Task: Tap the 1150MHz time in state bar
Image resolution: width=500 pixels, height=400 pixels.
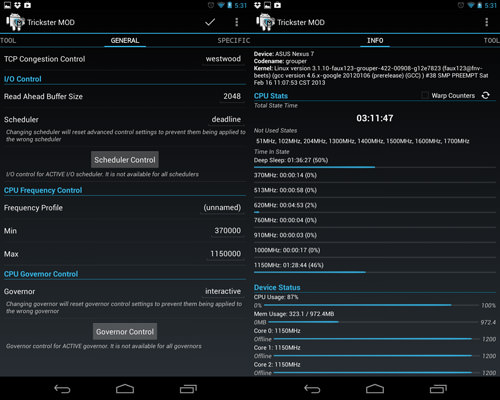Action: (x=375, y=272)
